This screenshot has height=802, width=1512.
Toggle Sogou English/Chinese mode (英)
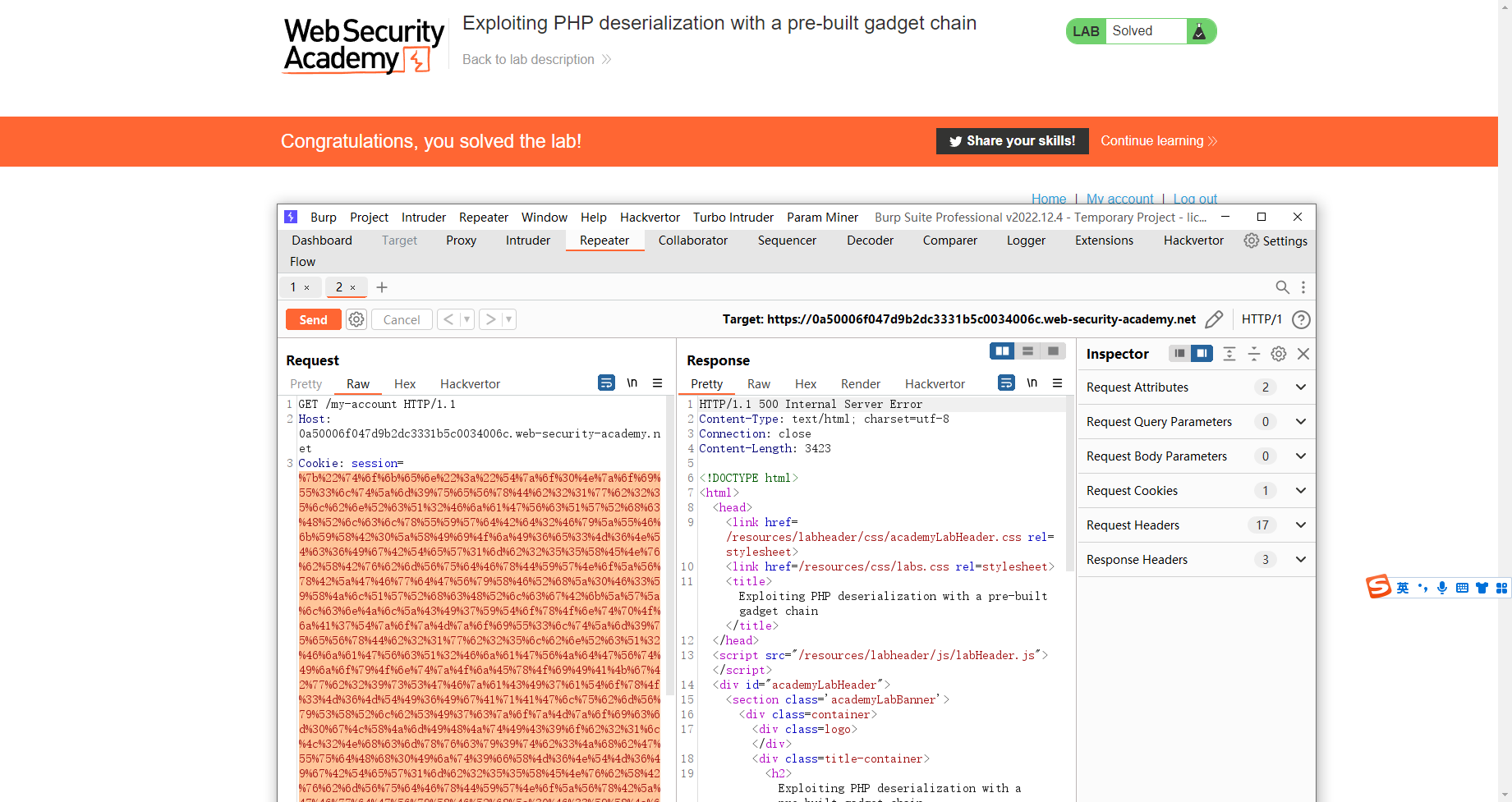pyautogui.click(x=1403, y=588)
